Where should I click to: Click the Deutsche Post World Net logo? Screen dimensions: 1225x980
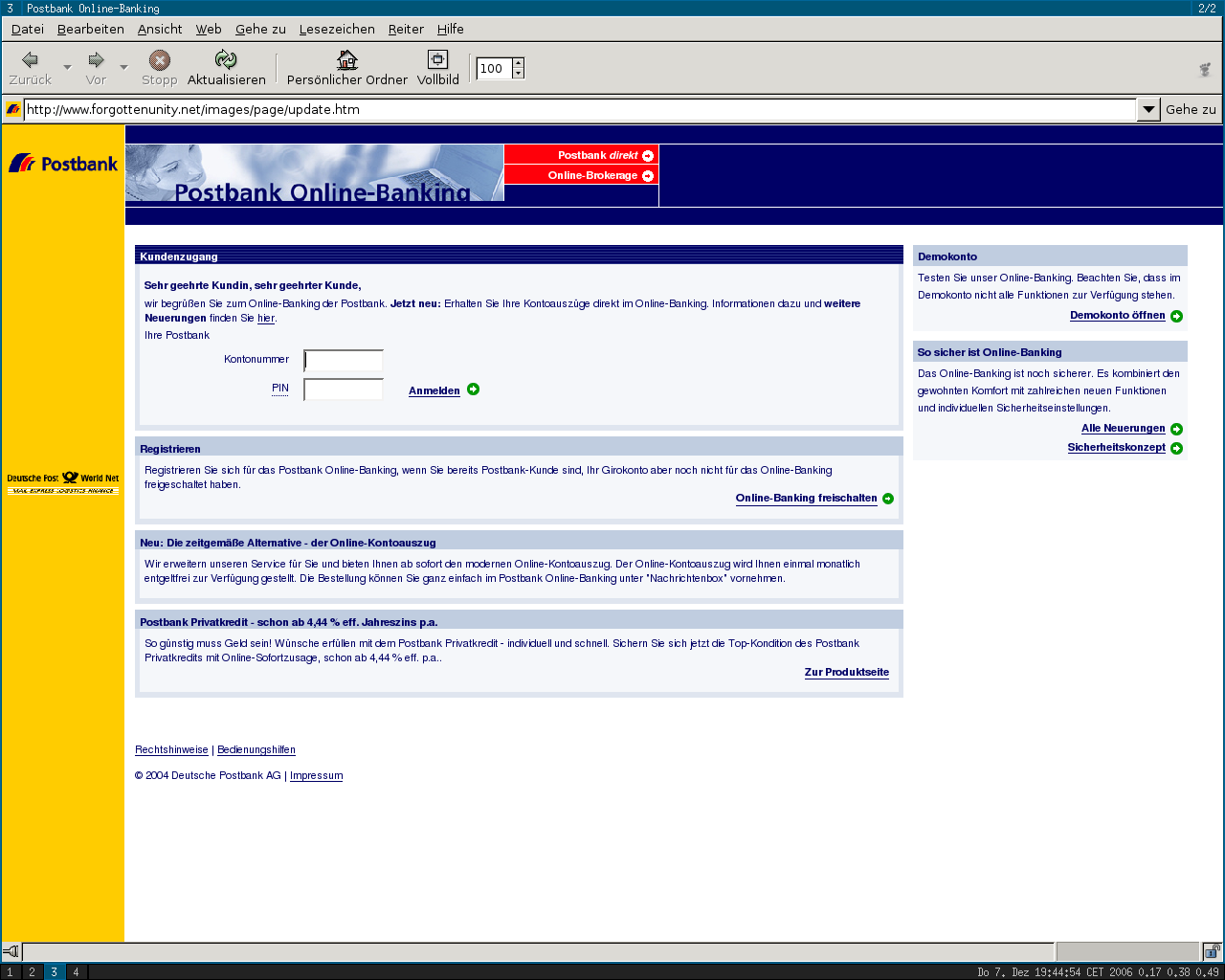(x=63, y=483)
